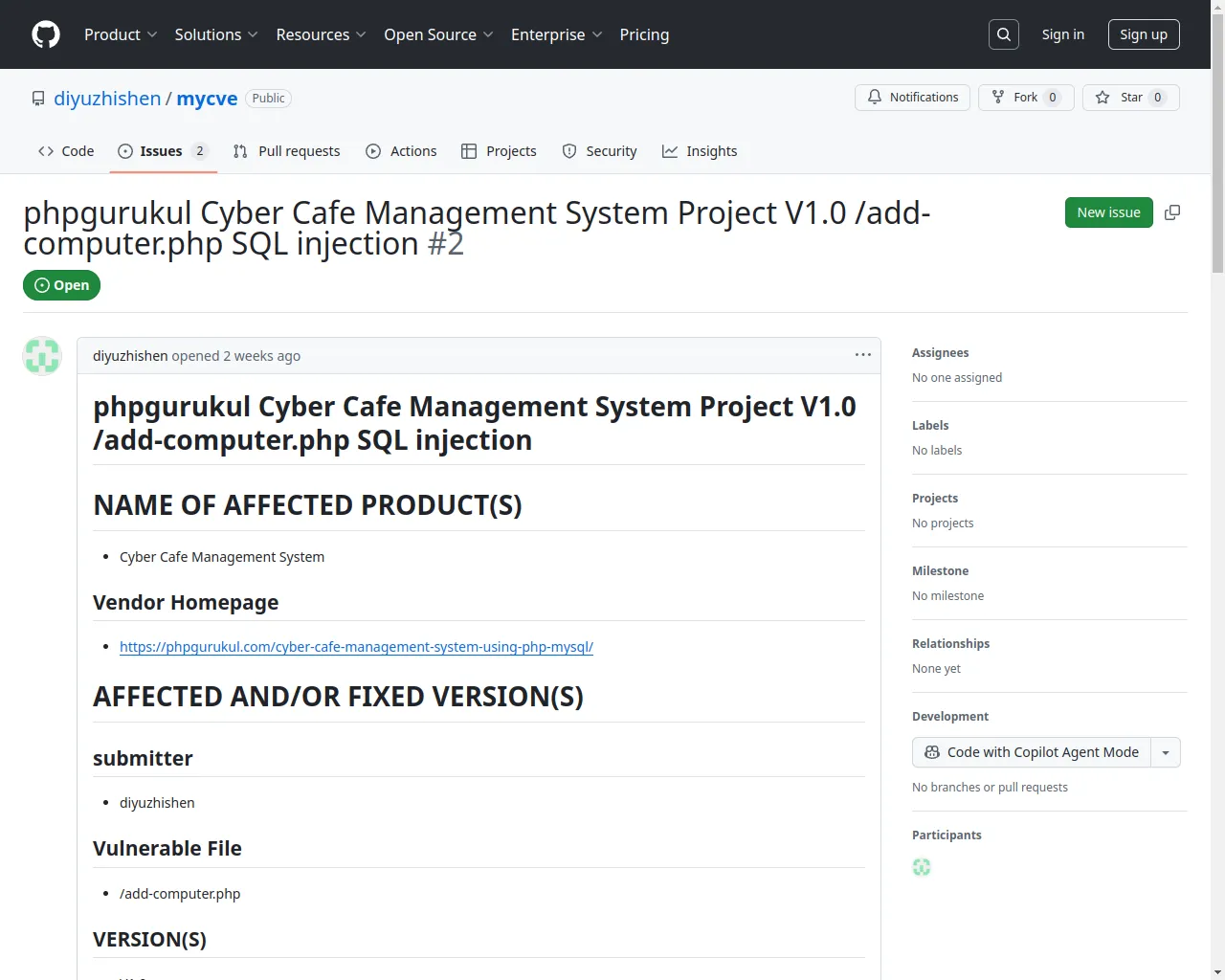Select 'diyuzhishen' under submitter heading
Image resolution: width=1225 pixels, height=980 pixels.
(157, 803)
